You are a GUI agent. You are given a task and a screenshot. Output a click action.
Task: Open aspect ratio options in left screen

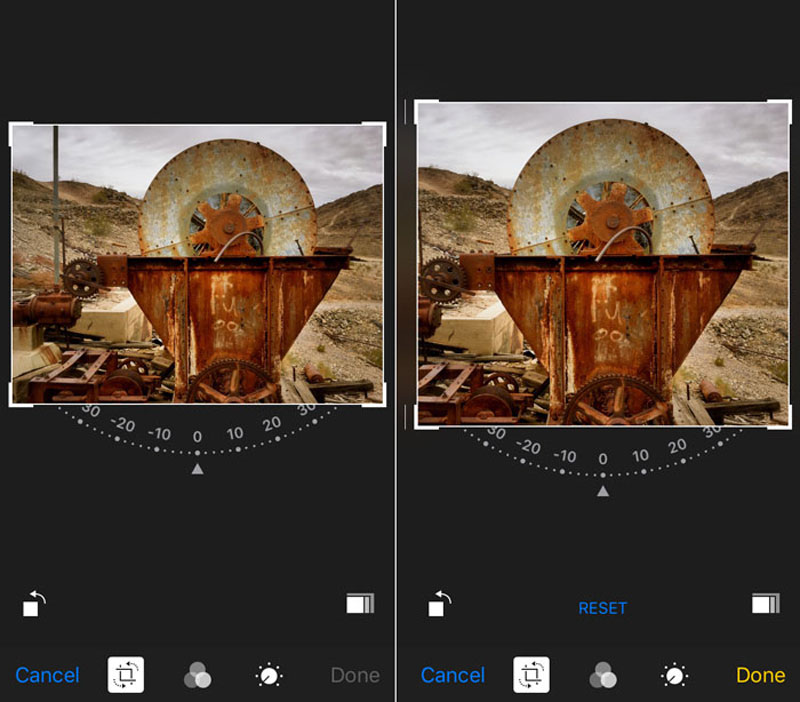point(360,604)
